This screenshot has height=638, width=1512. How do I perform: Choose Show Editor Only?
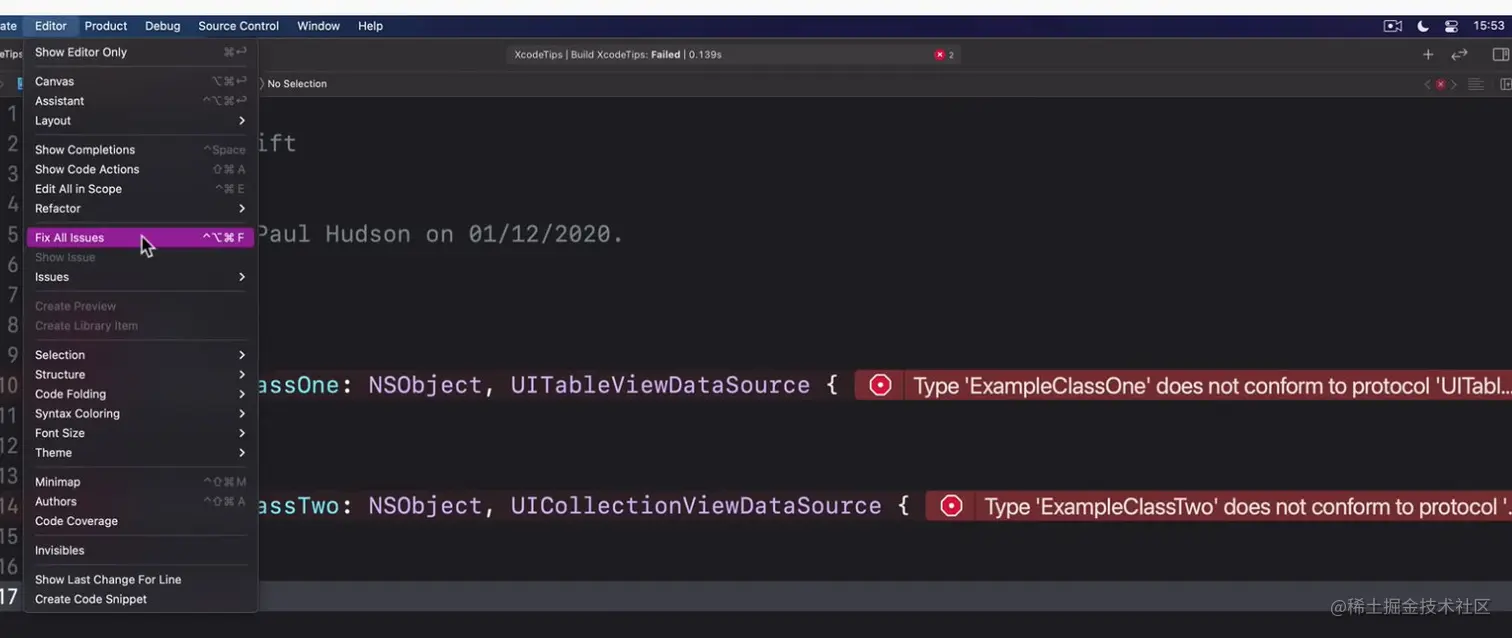140,52
